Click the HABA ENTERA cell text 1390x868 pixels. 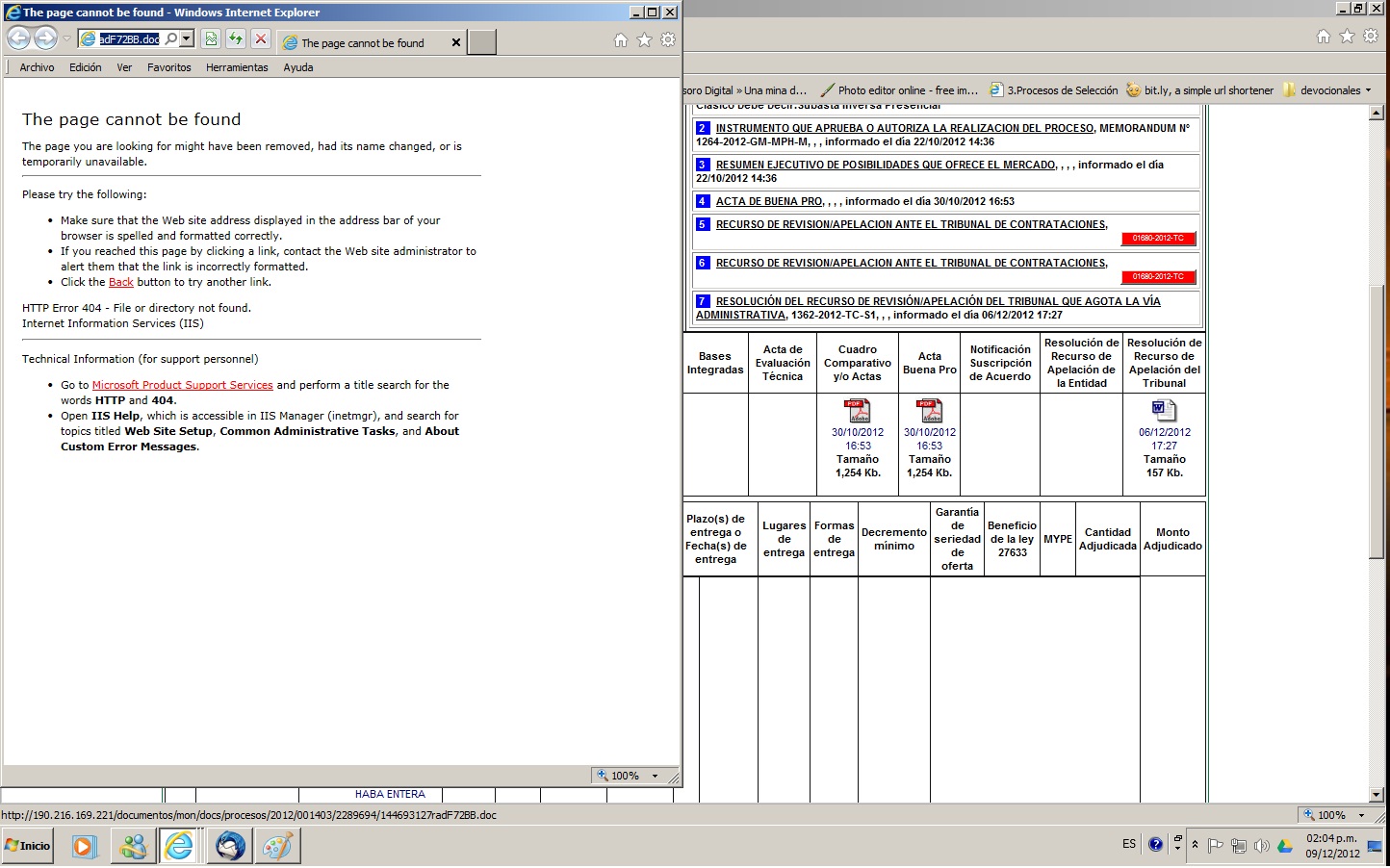point(390,794)
